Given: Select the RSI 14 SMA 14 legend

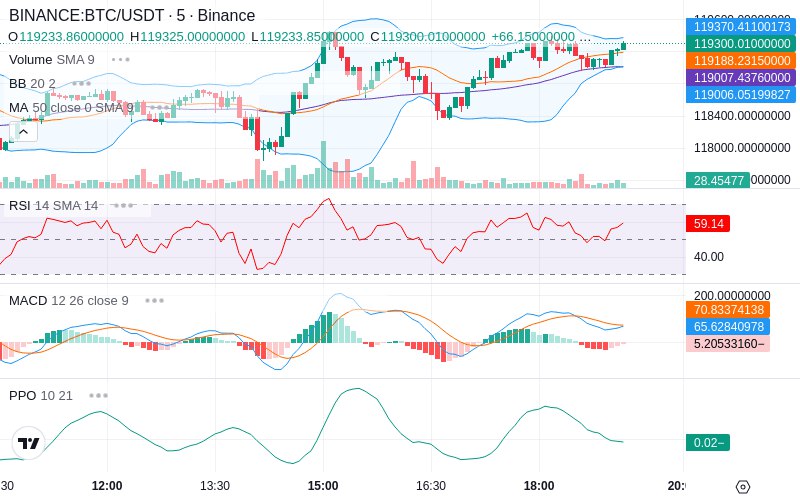Looking at the screenshot, I should [53, 205].
